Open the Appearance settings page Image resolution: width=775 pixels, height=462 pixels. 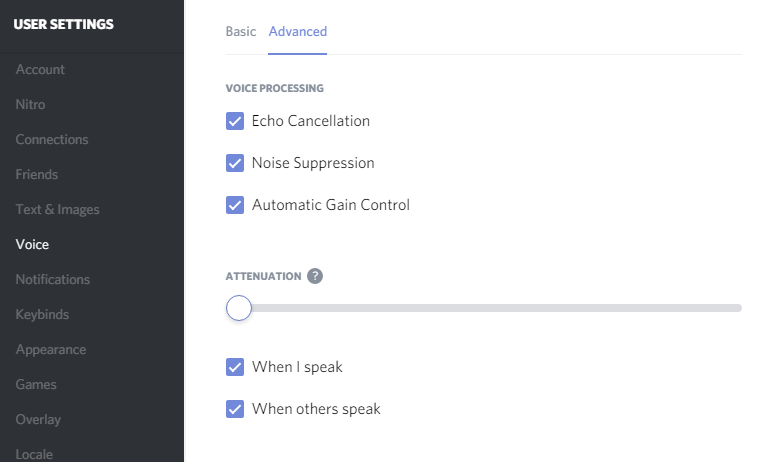[50, 350]
